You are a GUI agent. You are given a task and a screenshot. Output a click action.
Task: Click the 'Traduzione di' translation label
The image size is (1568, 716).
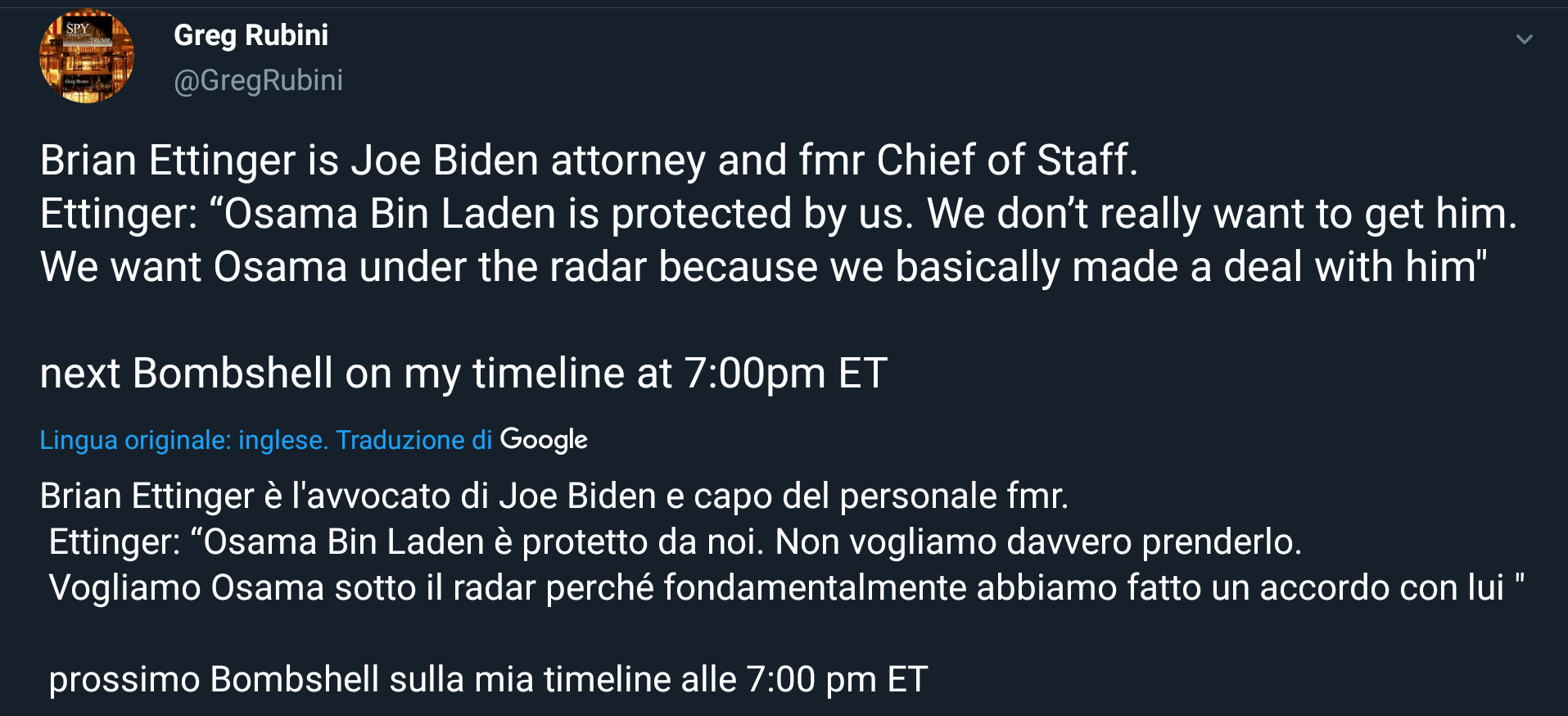(x=413, y=440)
